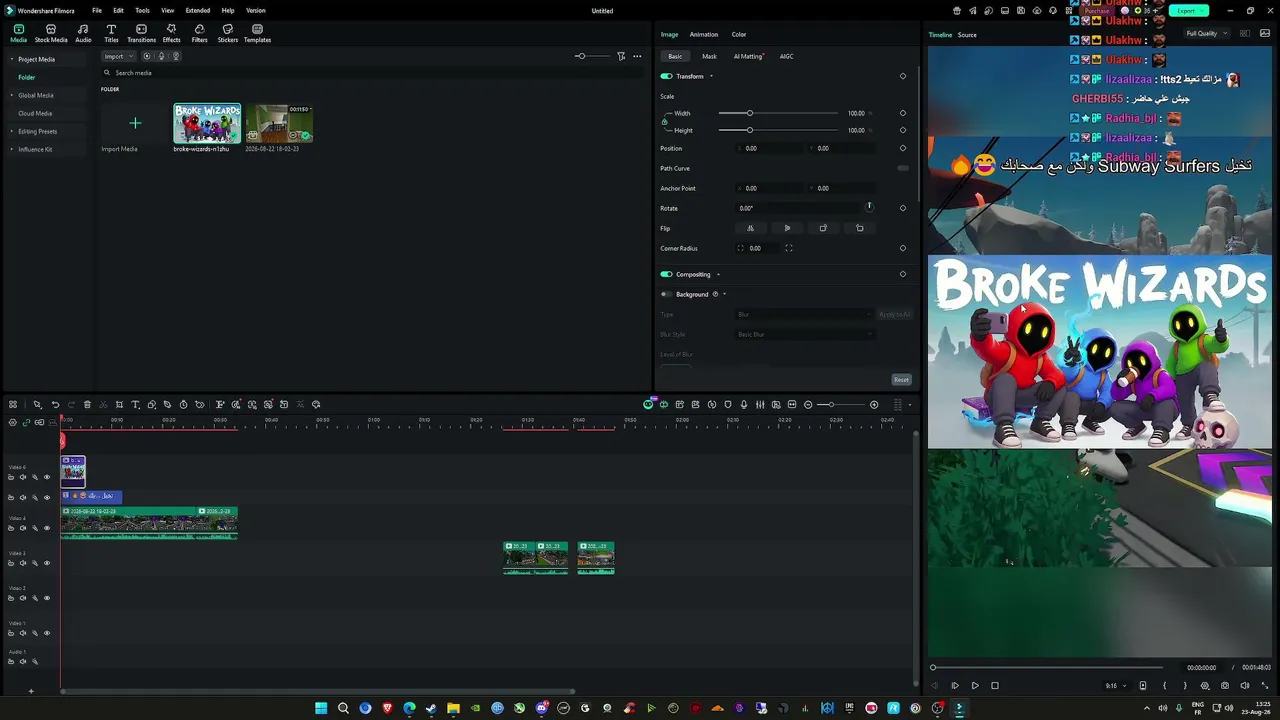Expand the Editing Presets section
1280x720 pixels.
tap(13, 131)
